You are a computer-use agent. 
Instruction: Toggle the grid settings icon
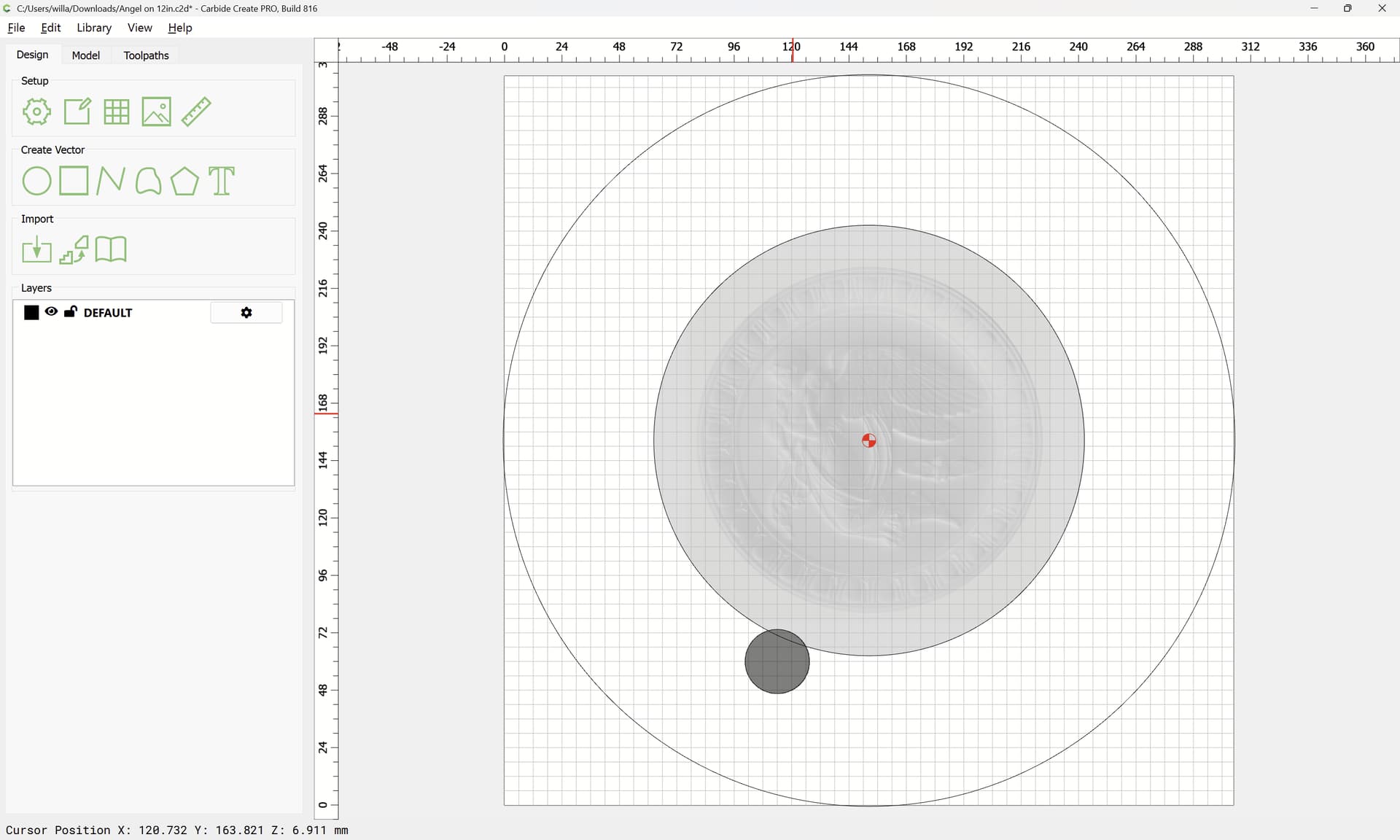tap(117, 112)
